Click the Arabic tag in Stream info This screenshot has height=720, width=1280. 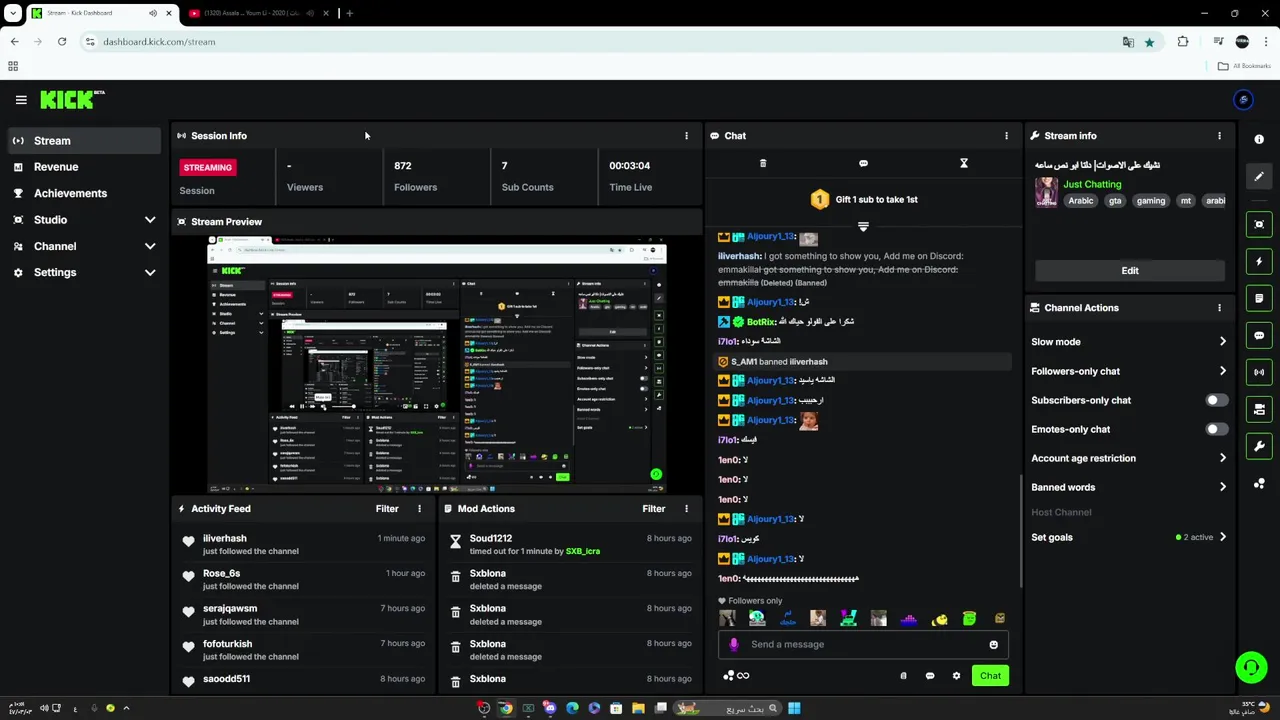pyautogui.click(x=1081, y=201)
